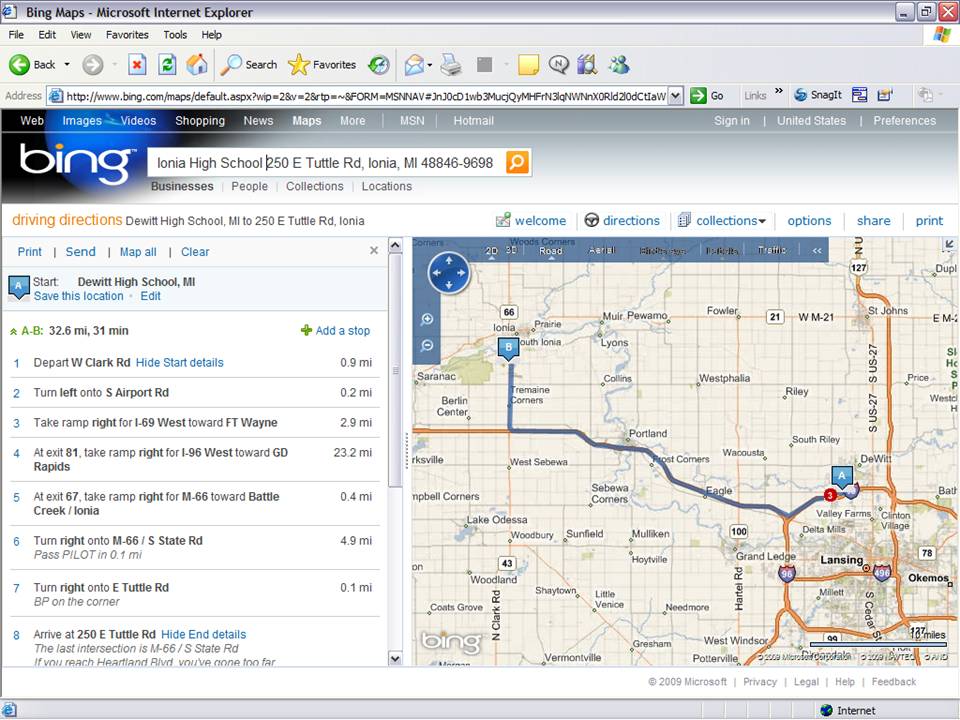Go to the Home page icon
Viewport: 960px width, 720px height.
197,64
